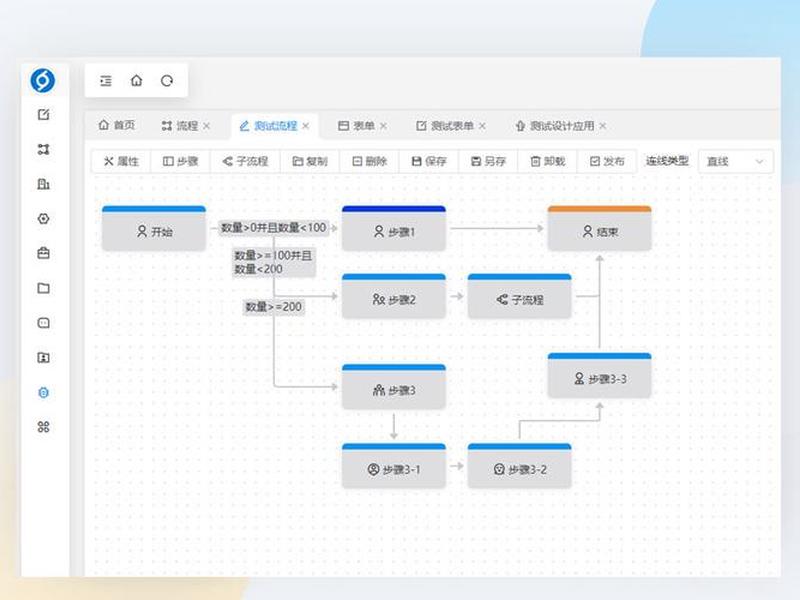The height and width of the screenshot is (600, 800).
Task: Select the 步骤2 node
Action: click(x=393, y=296)
